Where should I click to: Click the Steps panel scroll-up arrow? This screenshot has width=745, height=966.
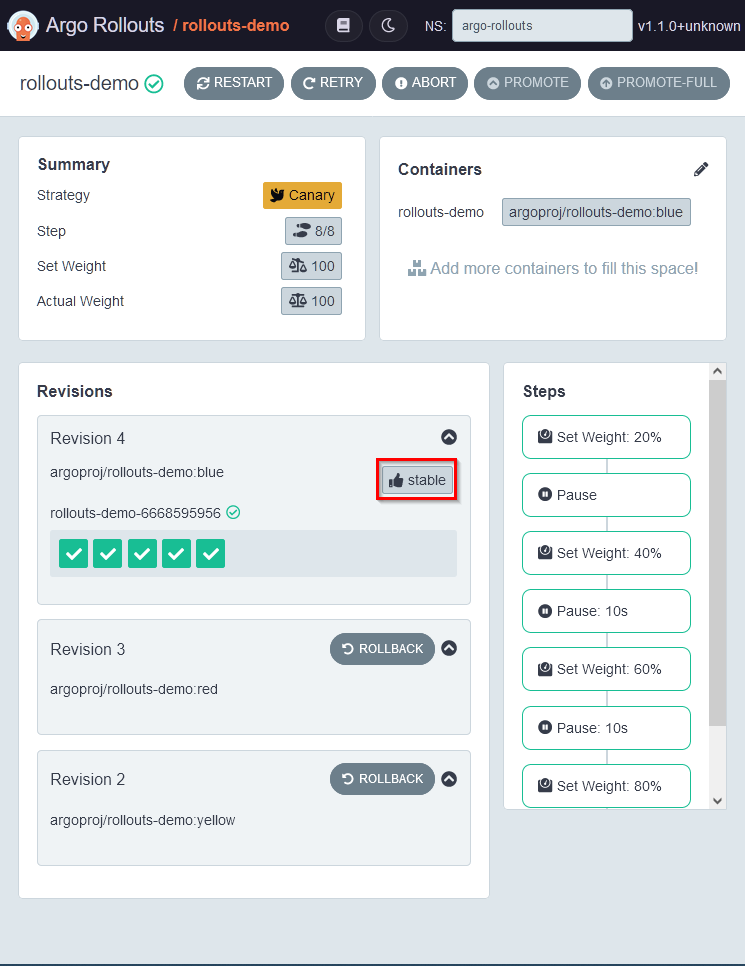[x=717, y=371]
